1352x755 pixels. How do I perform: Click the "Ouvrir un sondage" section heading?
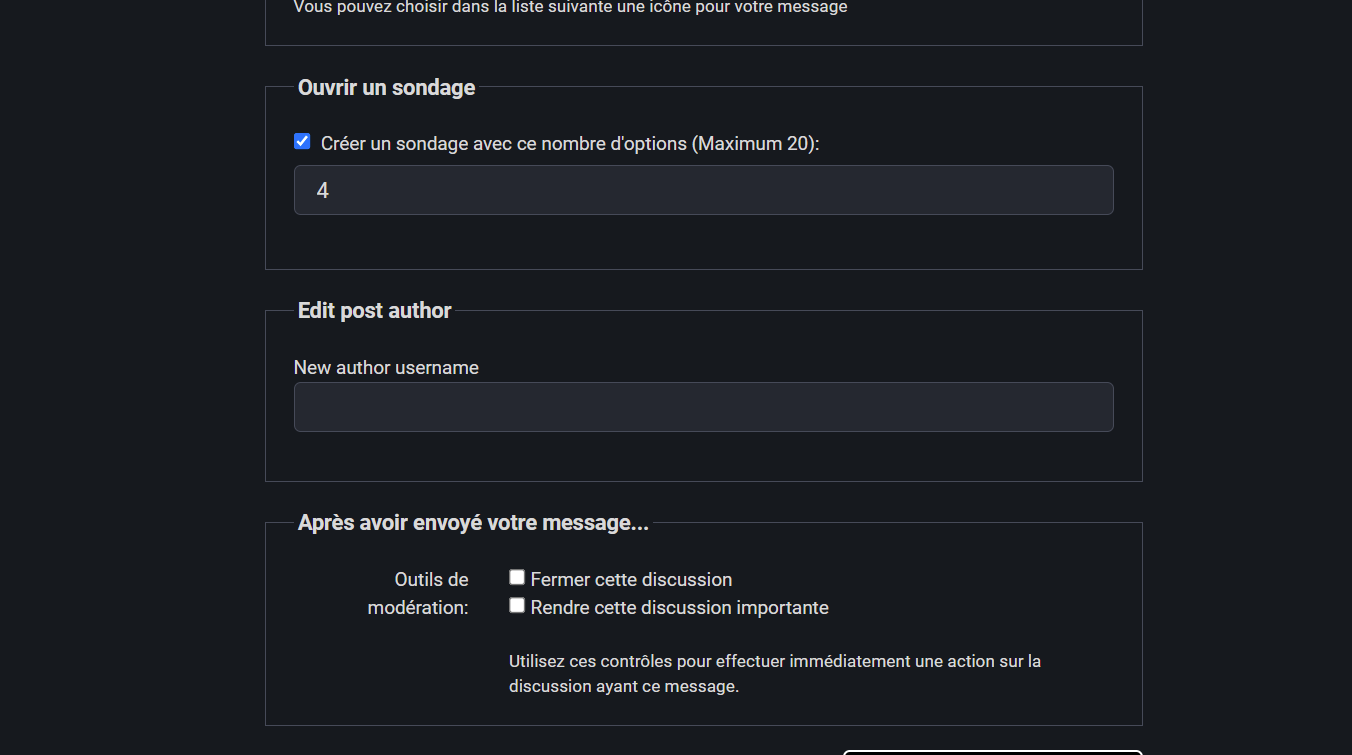[386, 88]
